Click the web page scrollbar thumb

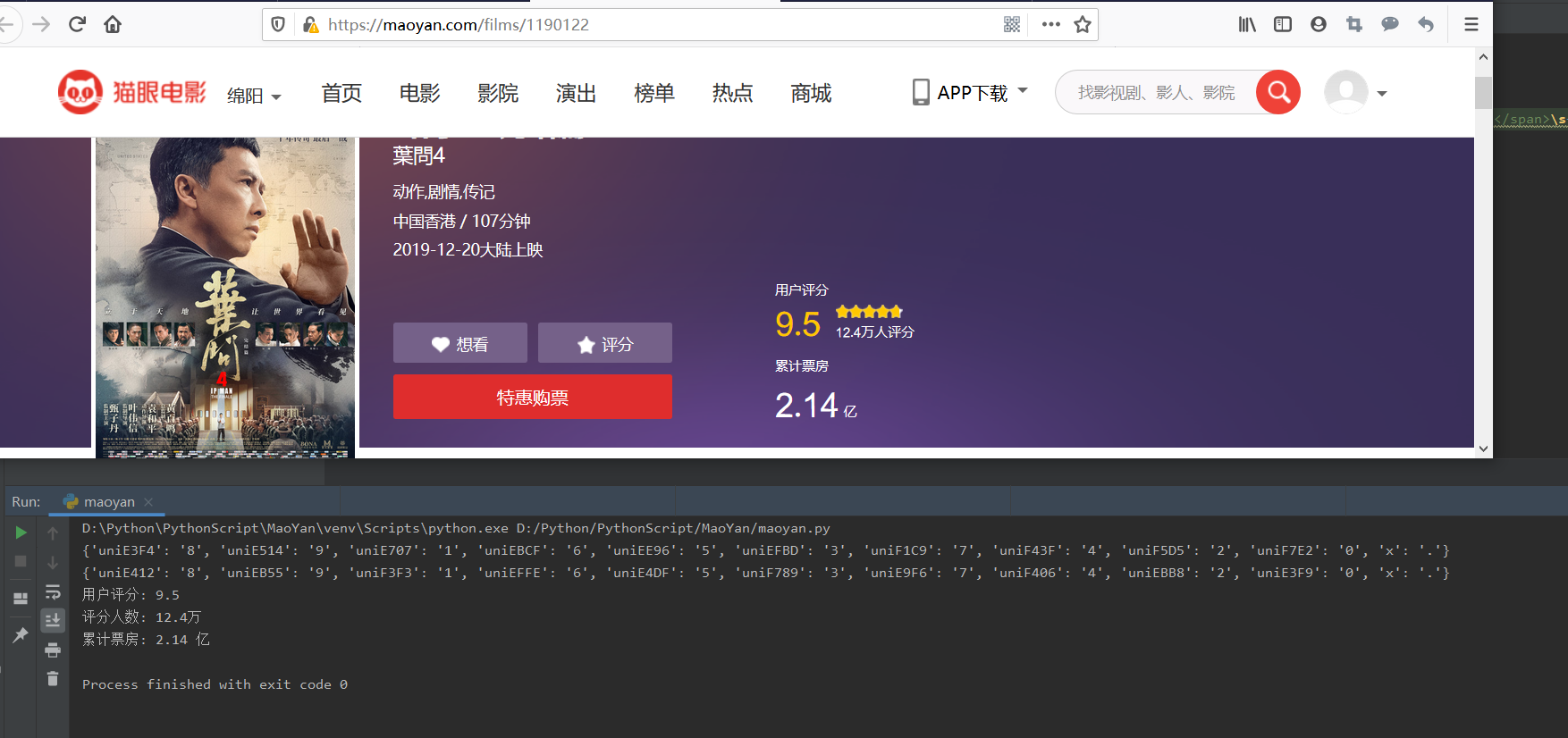click(1483, 92)
